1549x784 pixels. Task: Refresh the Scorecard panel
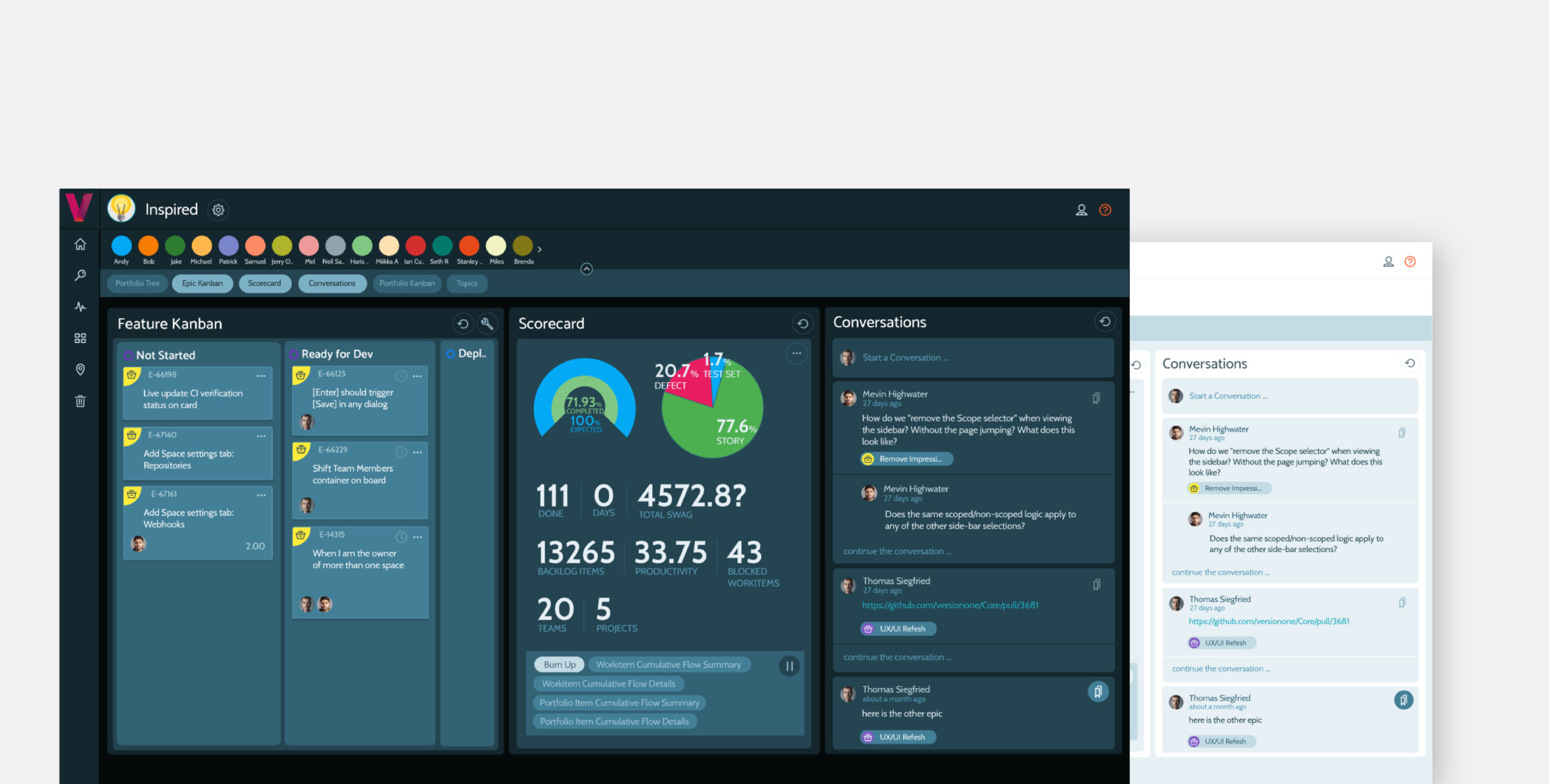click(x=802, y=324)
